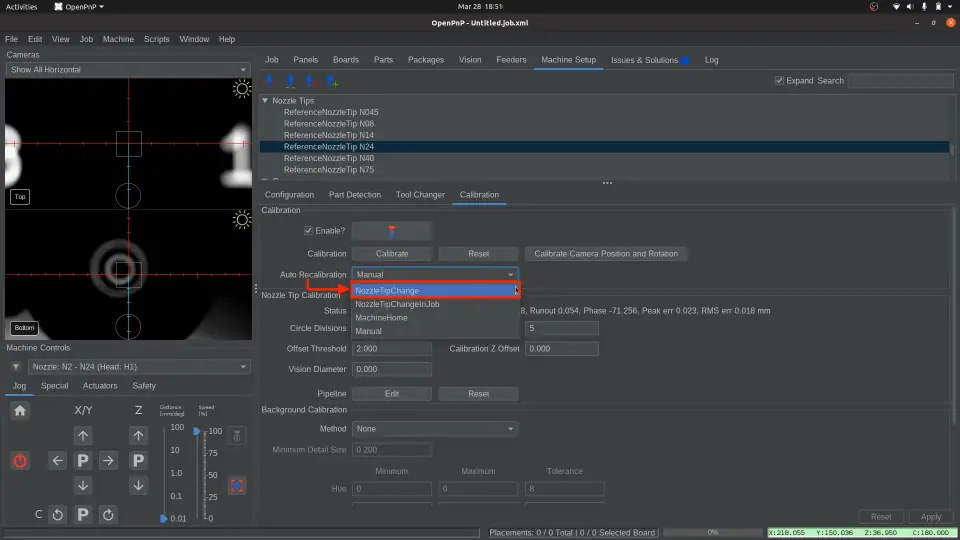Click the Speed slider track
The image size is (960, 540).
198,475
